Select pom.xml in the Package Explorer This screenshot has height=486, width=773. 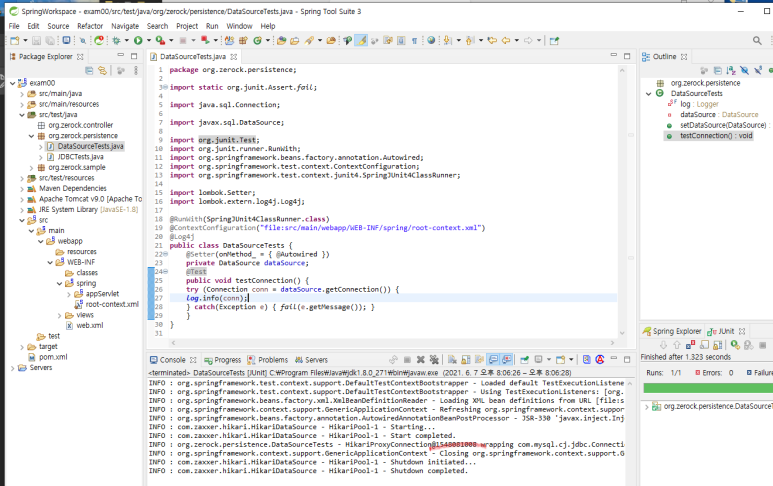point(53,357)
